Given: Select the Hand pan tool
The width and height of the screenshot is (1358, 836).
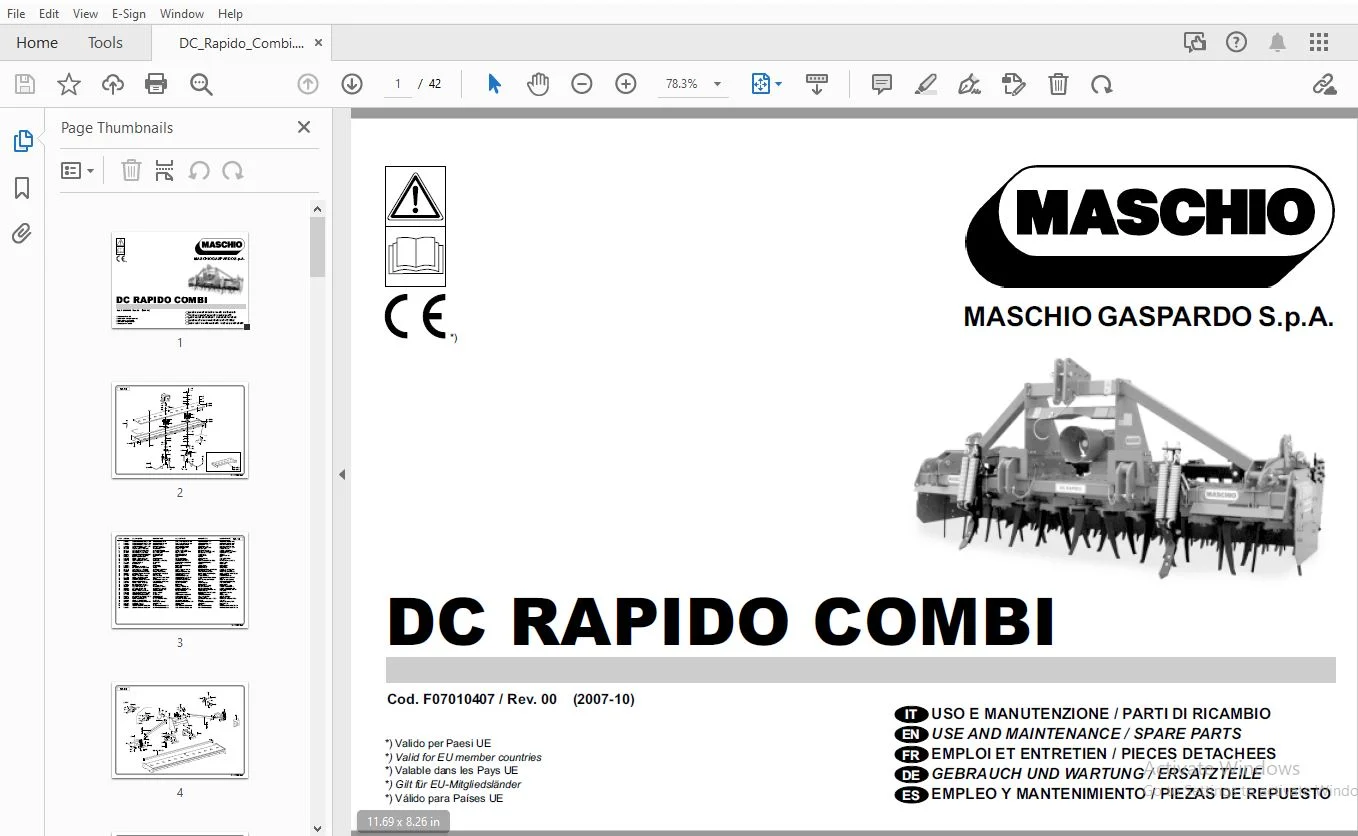Looking at the screenshot, I should [x=538, y=84].
